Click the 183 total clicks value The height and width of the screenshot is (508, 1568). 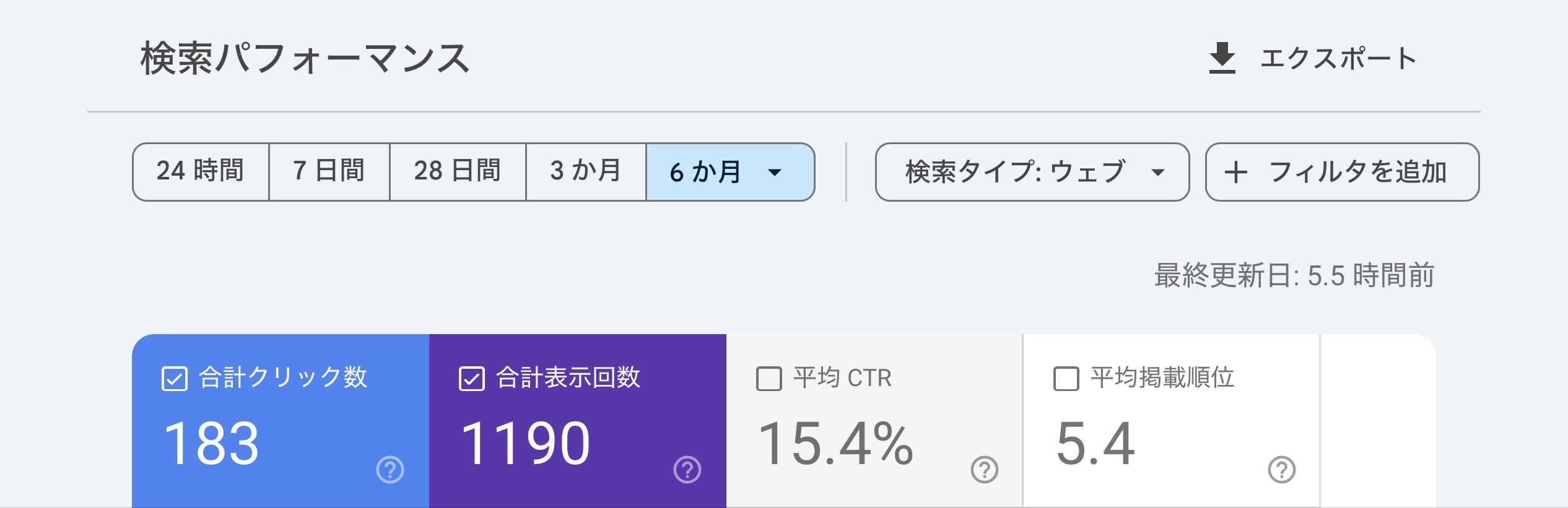[x=211, y=443]
